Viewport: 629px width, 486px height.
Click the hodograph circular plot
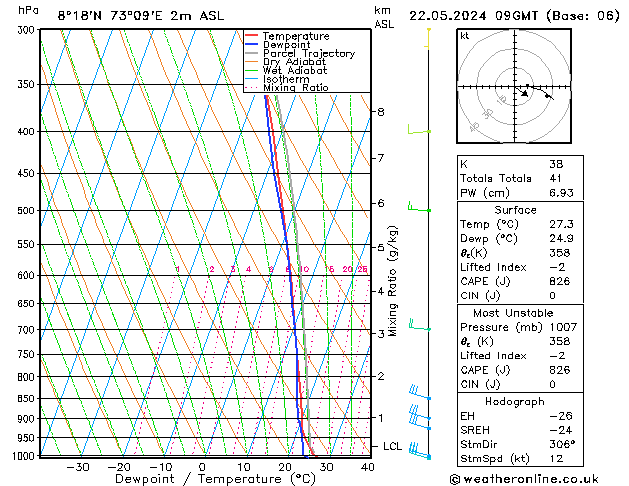tap(514, 86)
